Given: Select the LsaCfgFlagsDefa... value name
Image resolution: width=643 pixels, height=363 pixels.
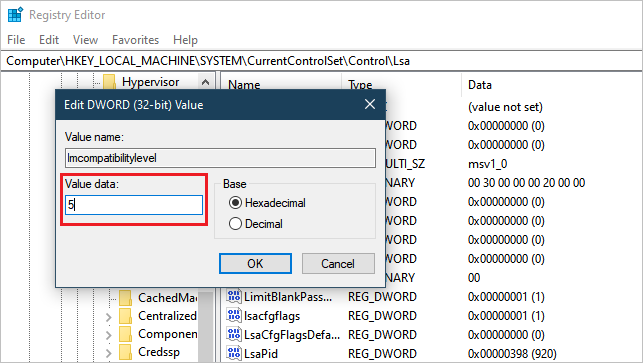Looking at the screenshot, I should [292, 334].
